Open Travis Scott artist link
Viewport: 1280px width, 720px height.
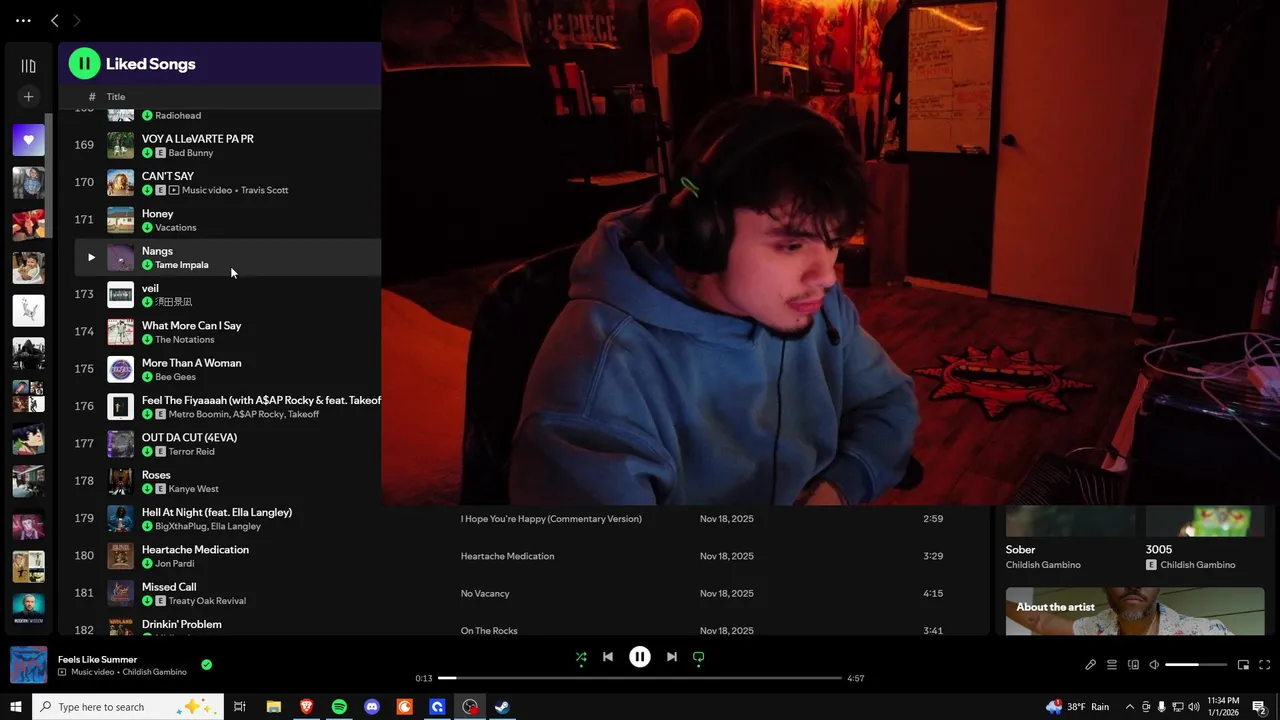[264, 190]
